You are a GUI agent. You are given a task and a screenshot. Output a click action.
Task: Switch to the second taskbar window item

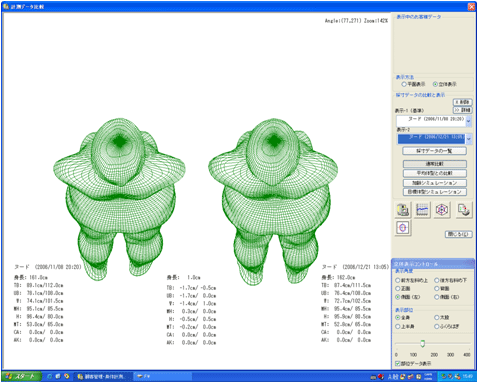tap(163, 377)
